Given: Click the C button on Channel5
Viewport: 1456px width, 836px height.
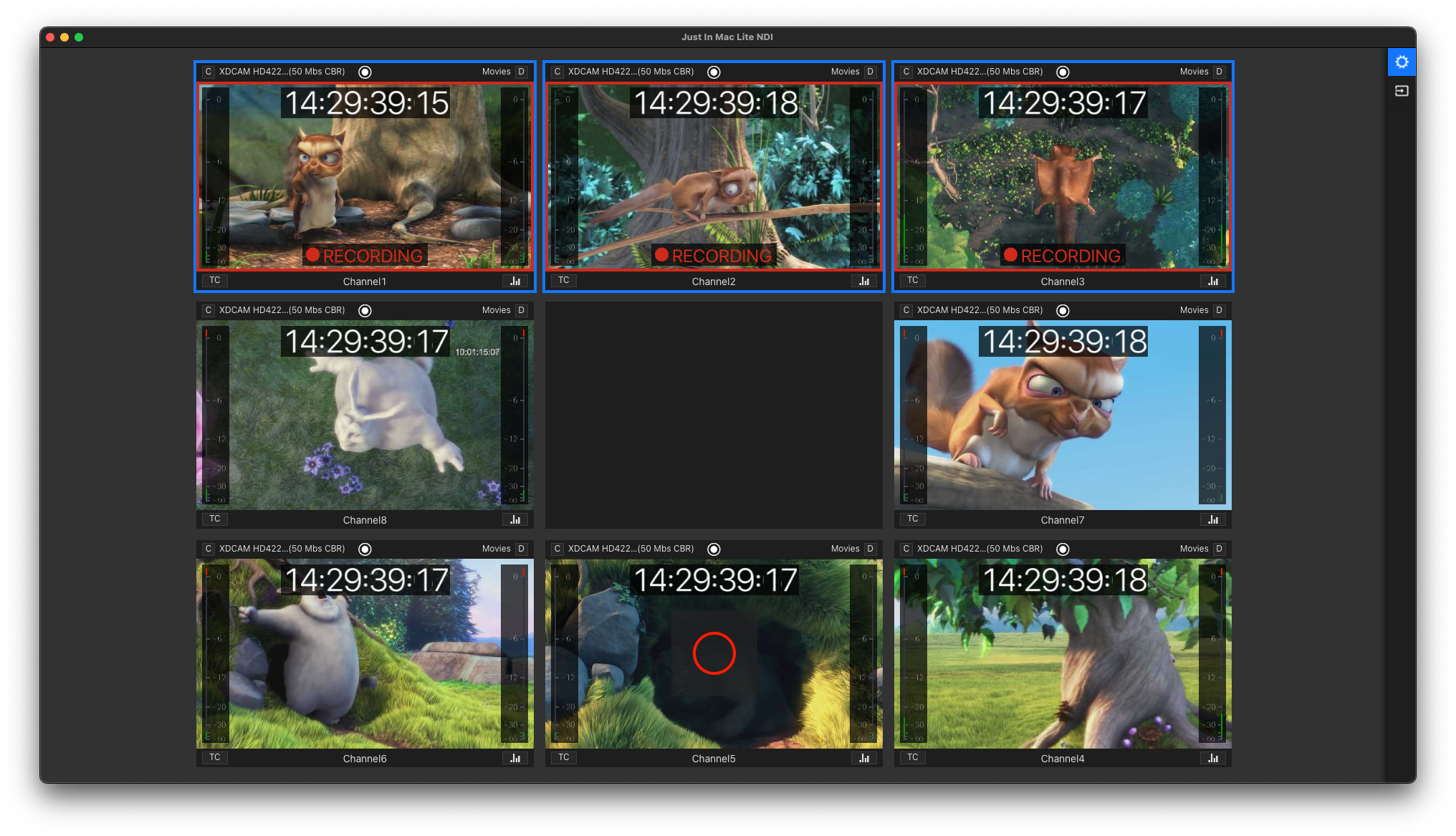Looking at the screenshot, I should (x=557, y=549).
